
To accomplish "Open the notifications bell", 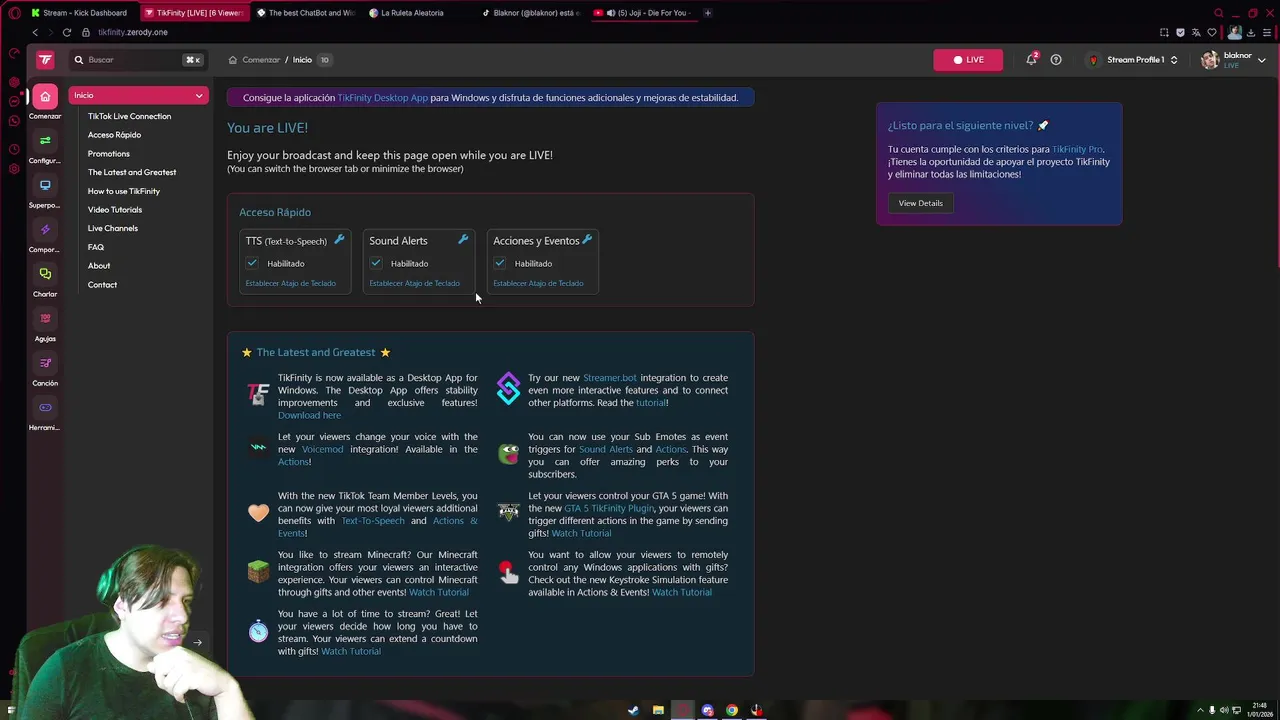I will point(1031,60).
